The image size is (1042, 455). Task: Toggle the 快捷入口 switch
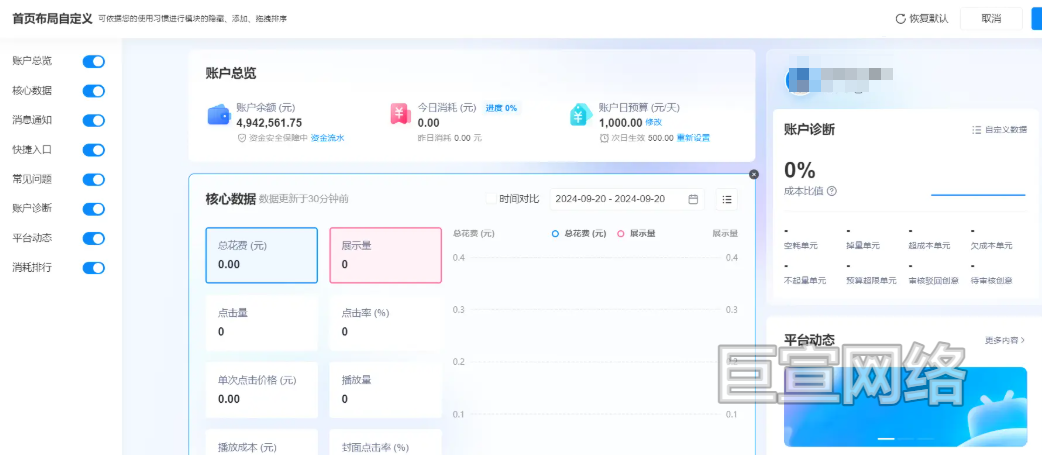pyautogui.click(x=94, y=150)
